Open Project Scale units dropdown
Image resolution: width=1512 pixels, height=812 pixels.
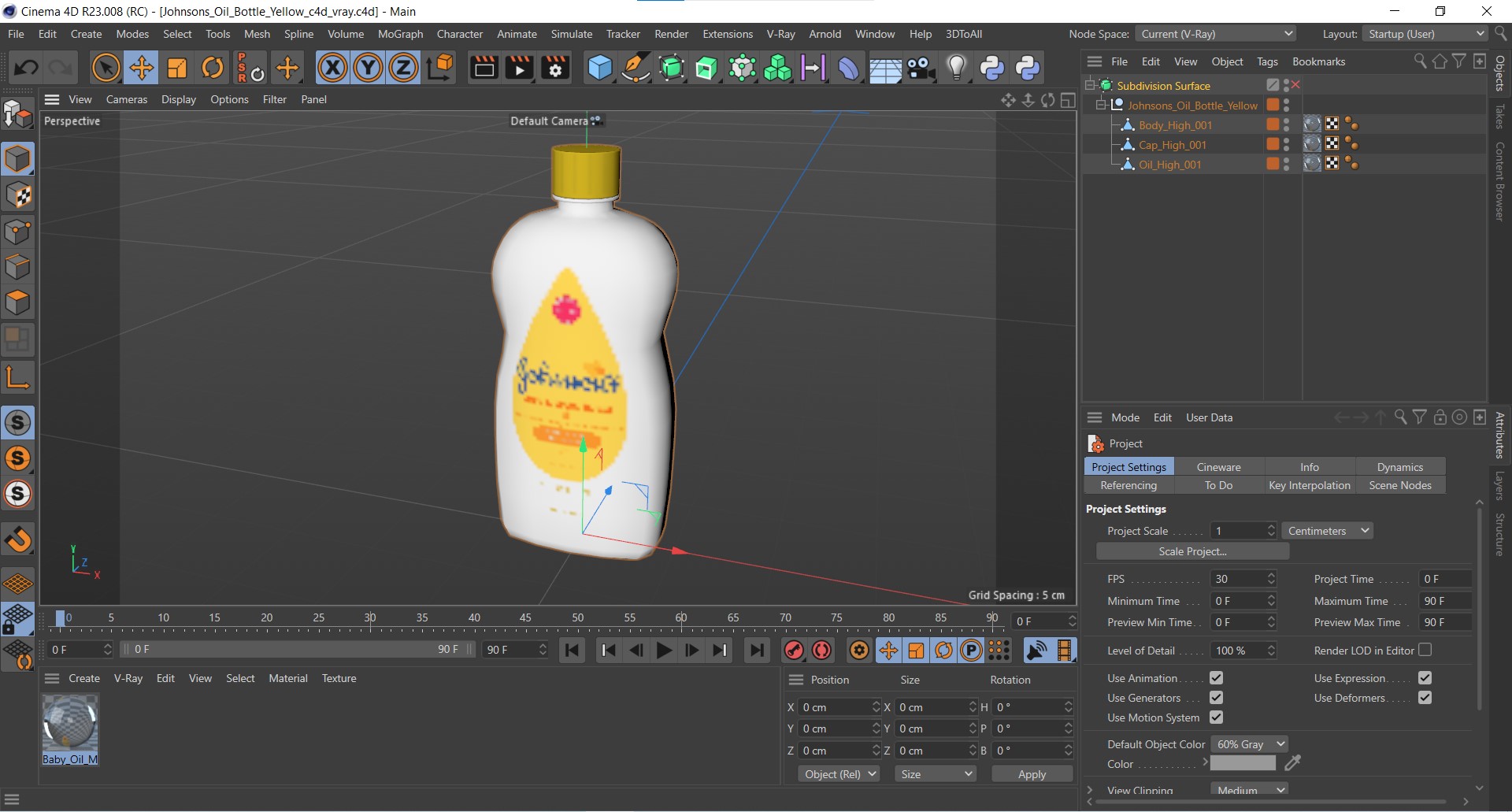[1328, 531]
